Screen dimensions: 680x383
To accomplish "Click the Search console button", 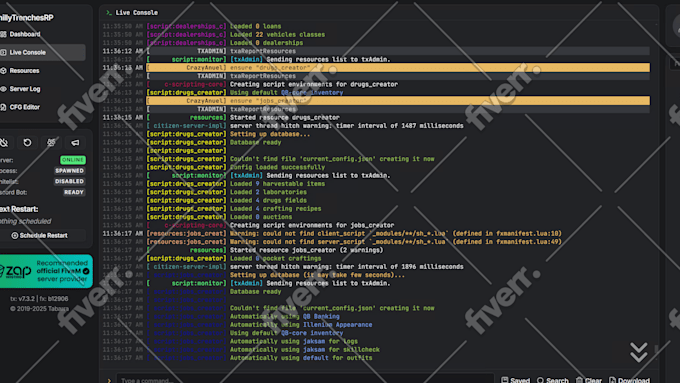I will [x=552, y=380].
